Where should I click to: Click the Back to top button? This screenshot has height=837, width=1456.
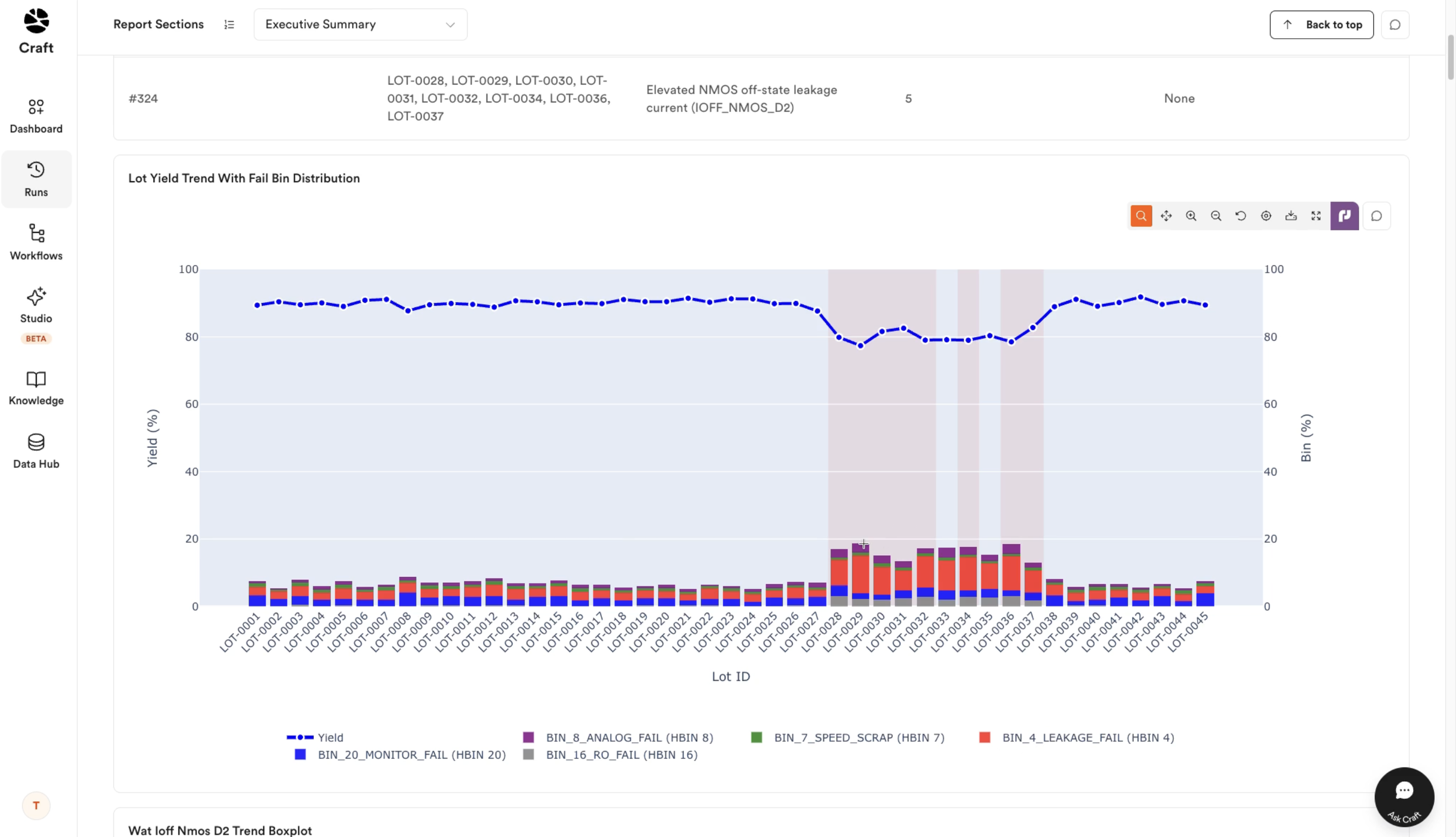point(1321,24)
